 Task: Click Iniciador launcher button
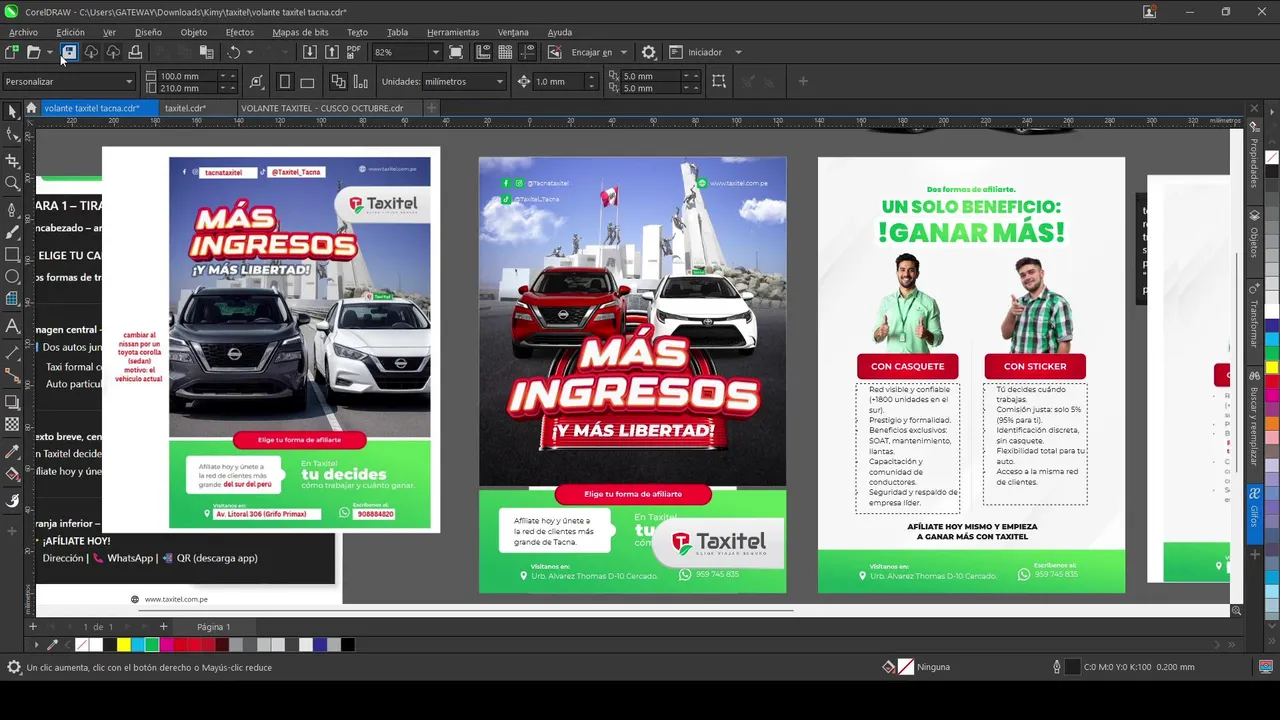coord(696,52)
